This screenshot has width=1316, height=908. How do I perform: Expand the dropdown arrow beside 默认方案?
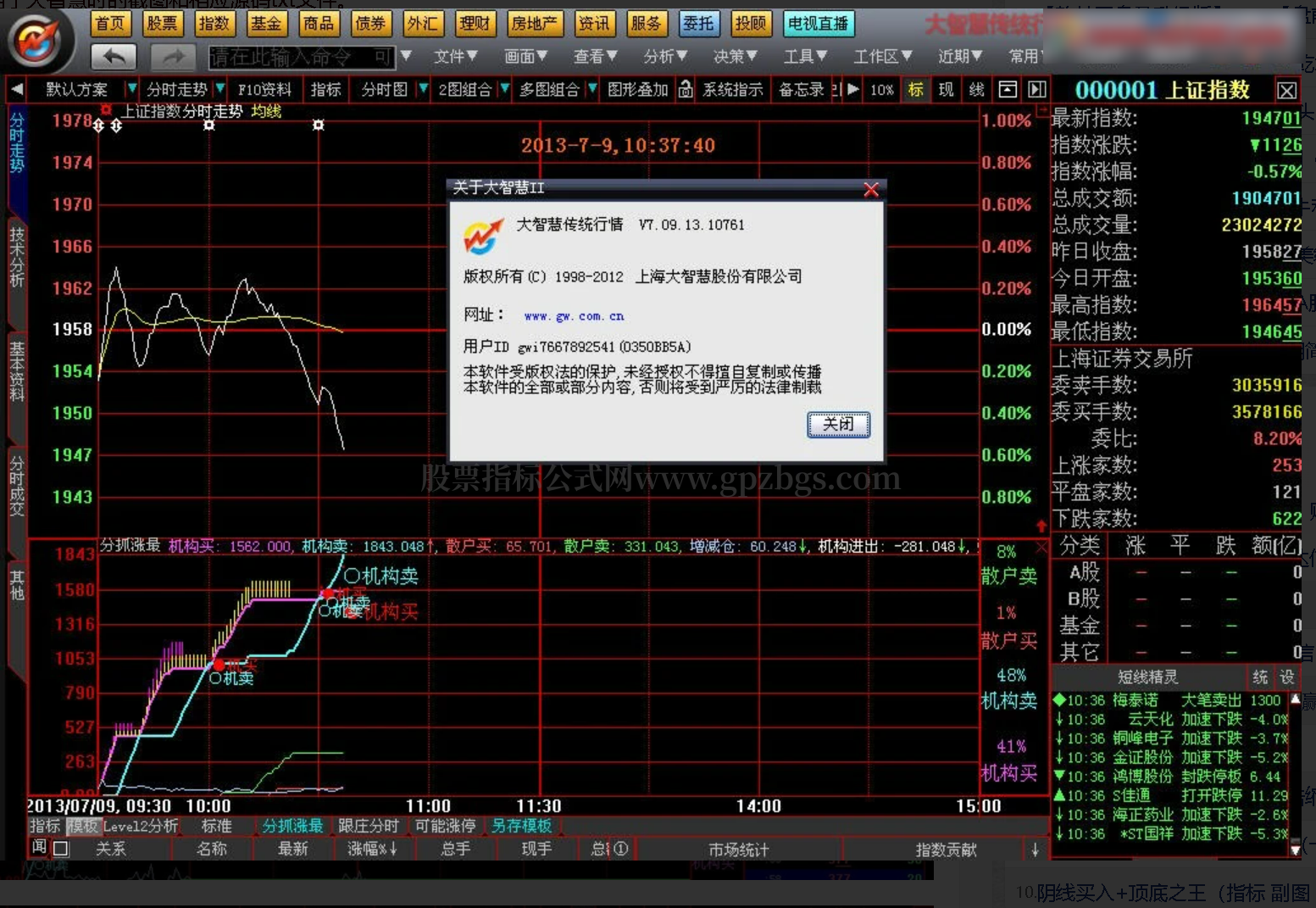click(x=131, y=88)
